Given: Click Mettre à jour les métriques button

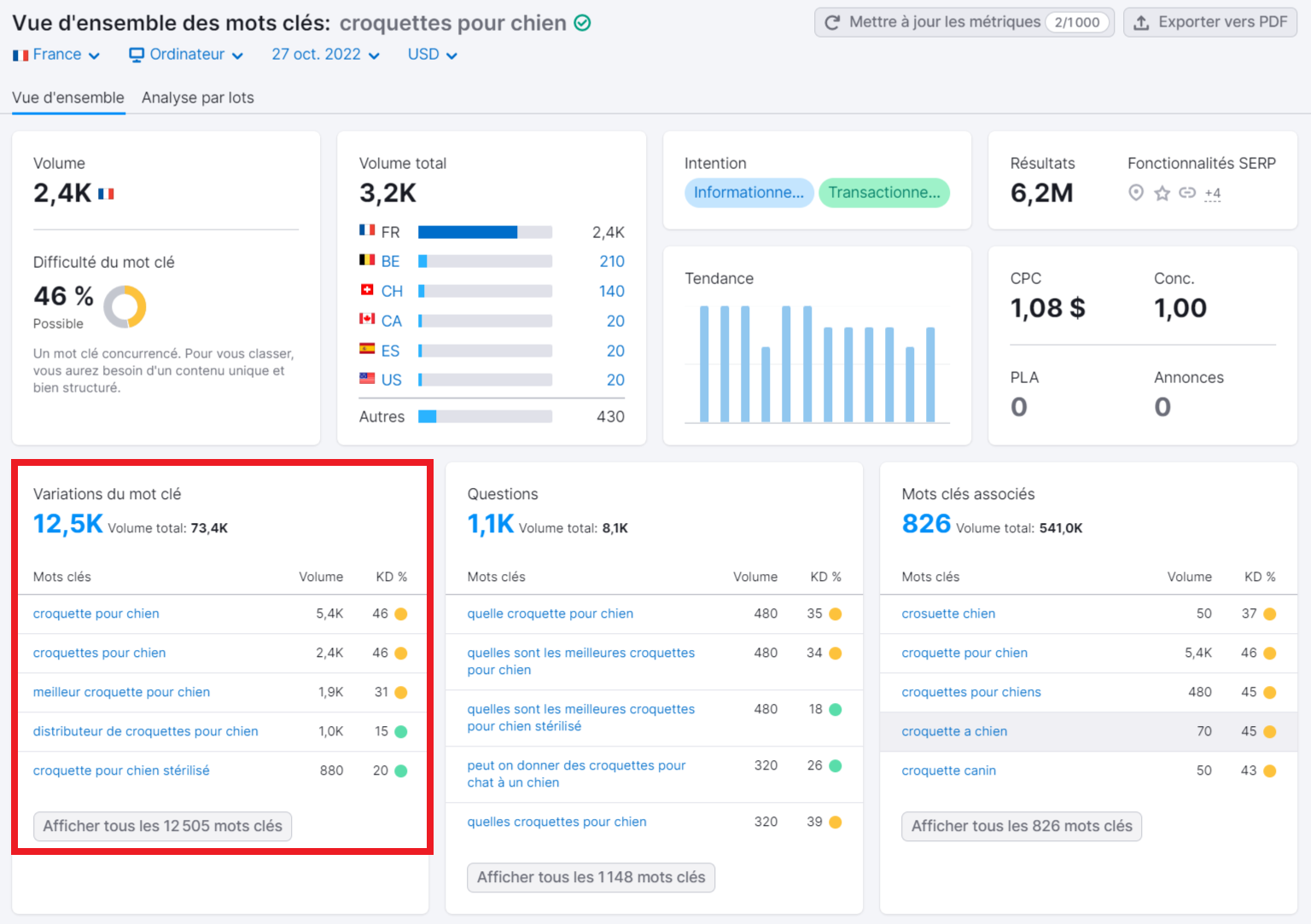Looking at the screenshot, I should pyautogui.click(x=964, y=22).
